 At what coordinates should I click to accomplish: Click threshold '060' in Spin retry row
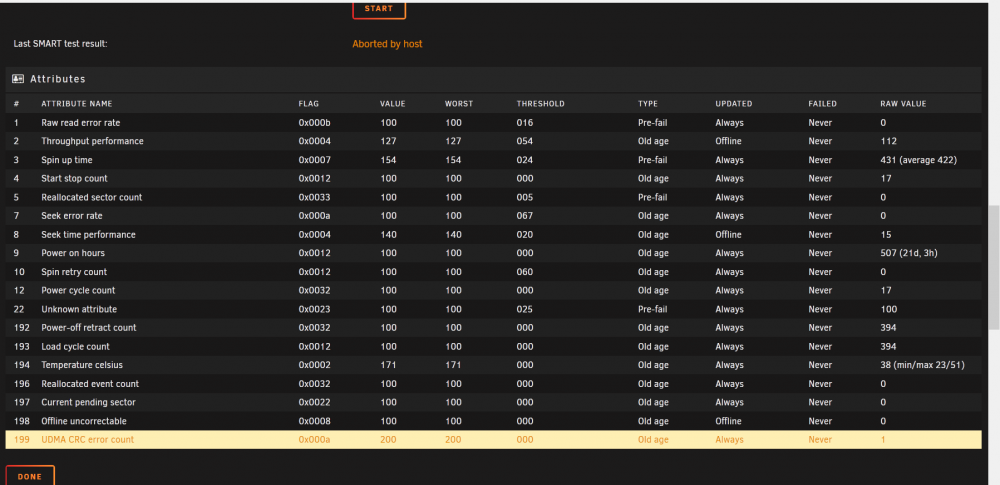(x=525, y=272)
